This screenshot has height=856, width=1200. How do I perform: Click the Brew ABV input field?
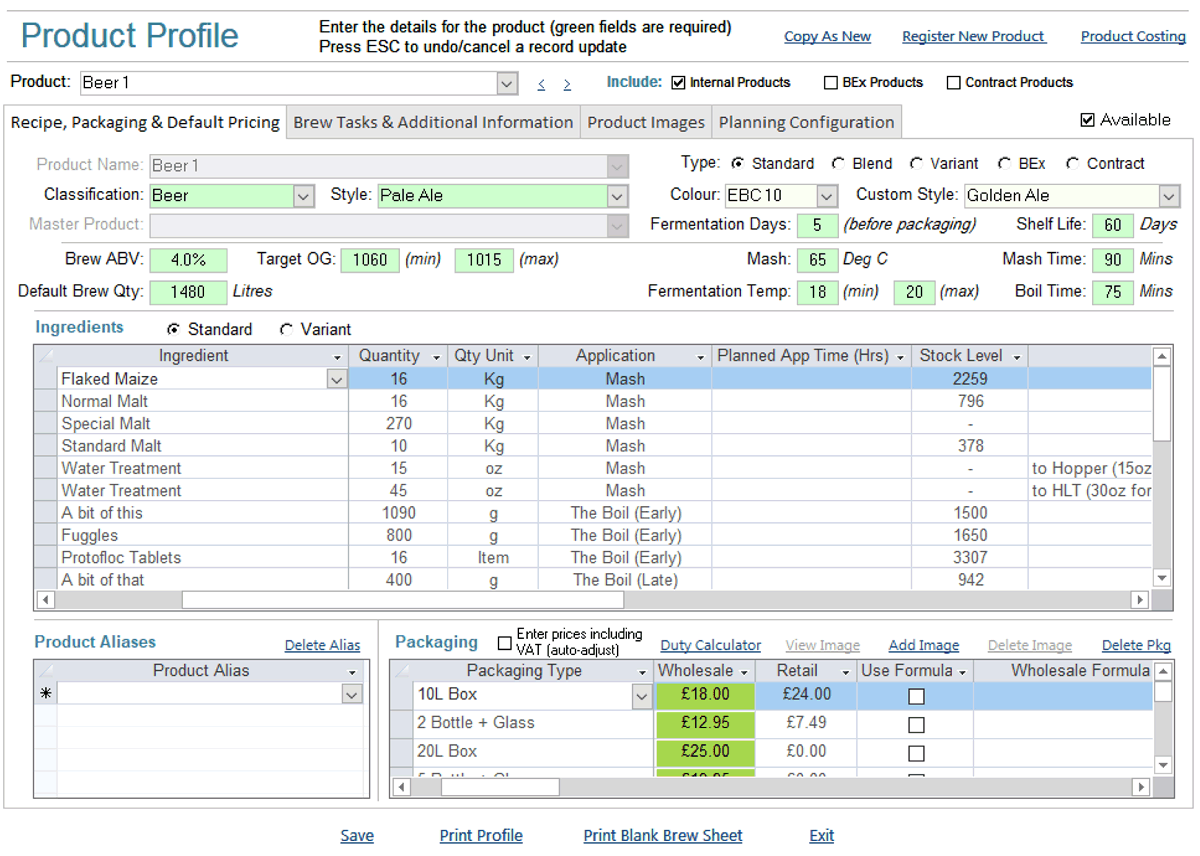188,260
